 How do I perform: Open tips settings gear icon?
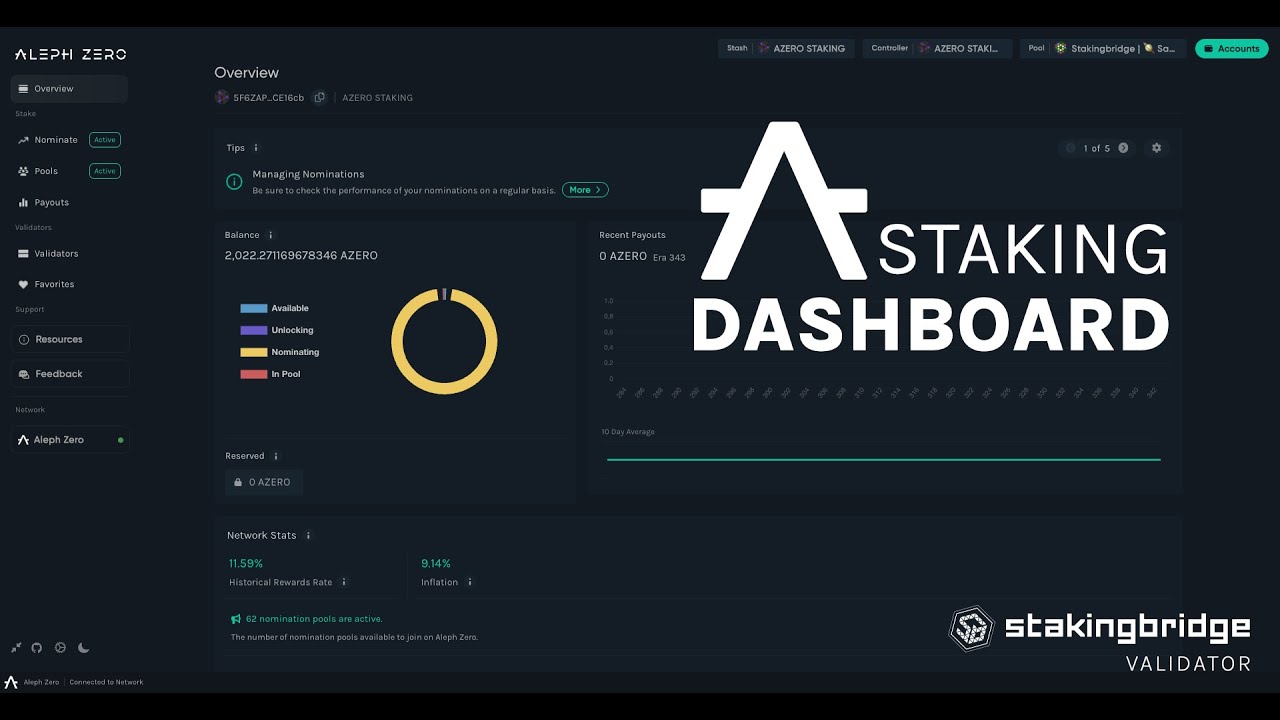(1157, 148)
